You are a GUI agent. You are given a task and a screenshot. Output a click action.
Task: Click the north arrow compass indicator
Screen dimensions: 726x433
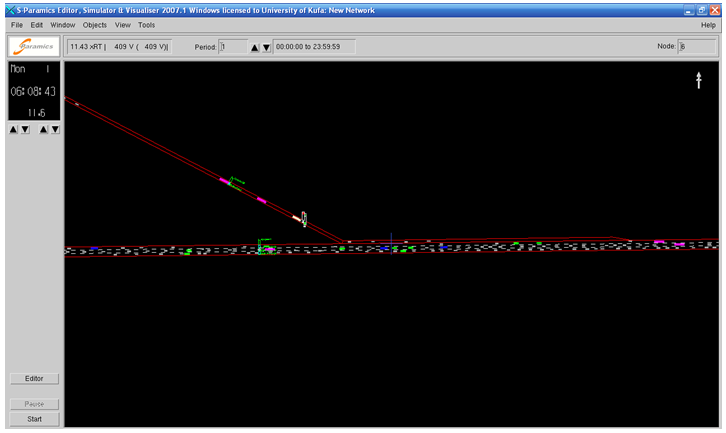[x=699, y=81]
